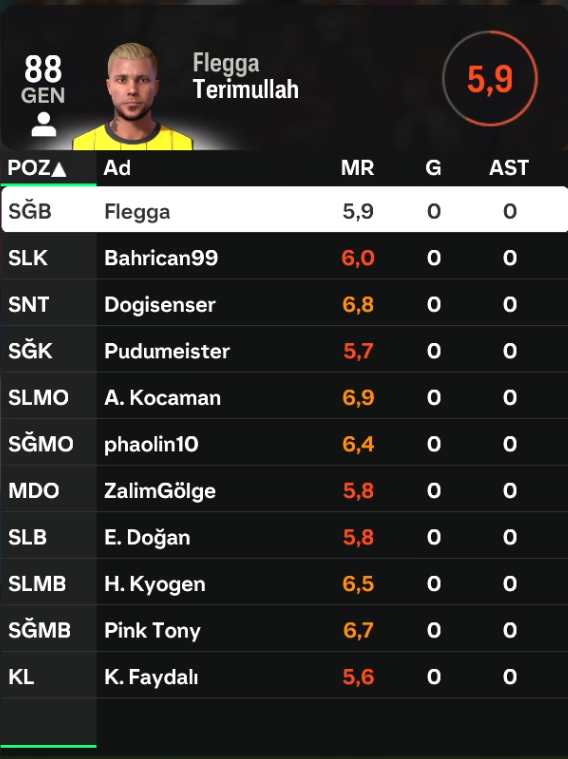The image size is (568, 759).
Task: Select Pink Tony at SĞMB
Action: click(x=285, y=629)
